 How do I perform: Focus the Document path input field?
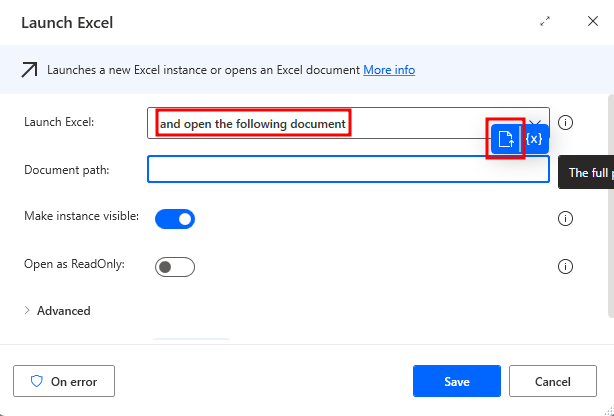click(348, 169)
